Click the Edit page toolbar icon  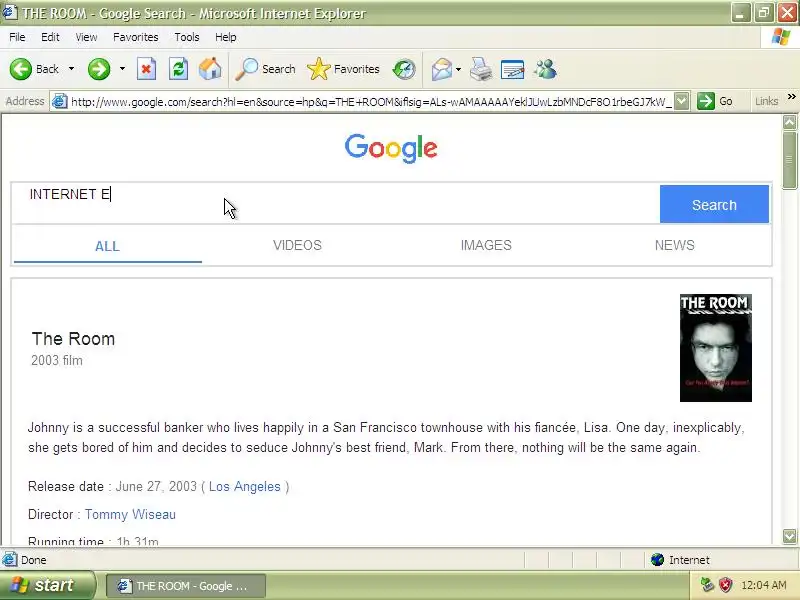pos(513,69)
